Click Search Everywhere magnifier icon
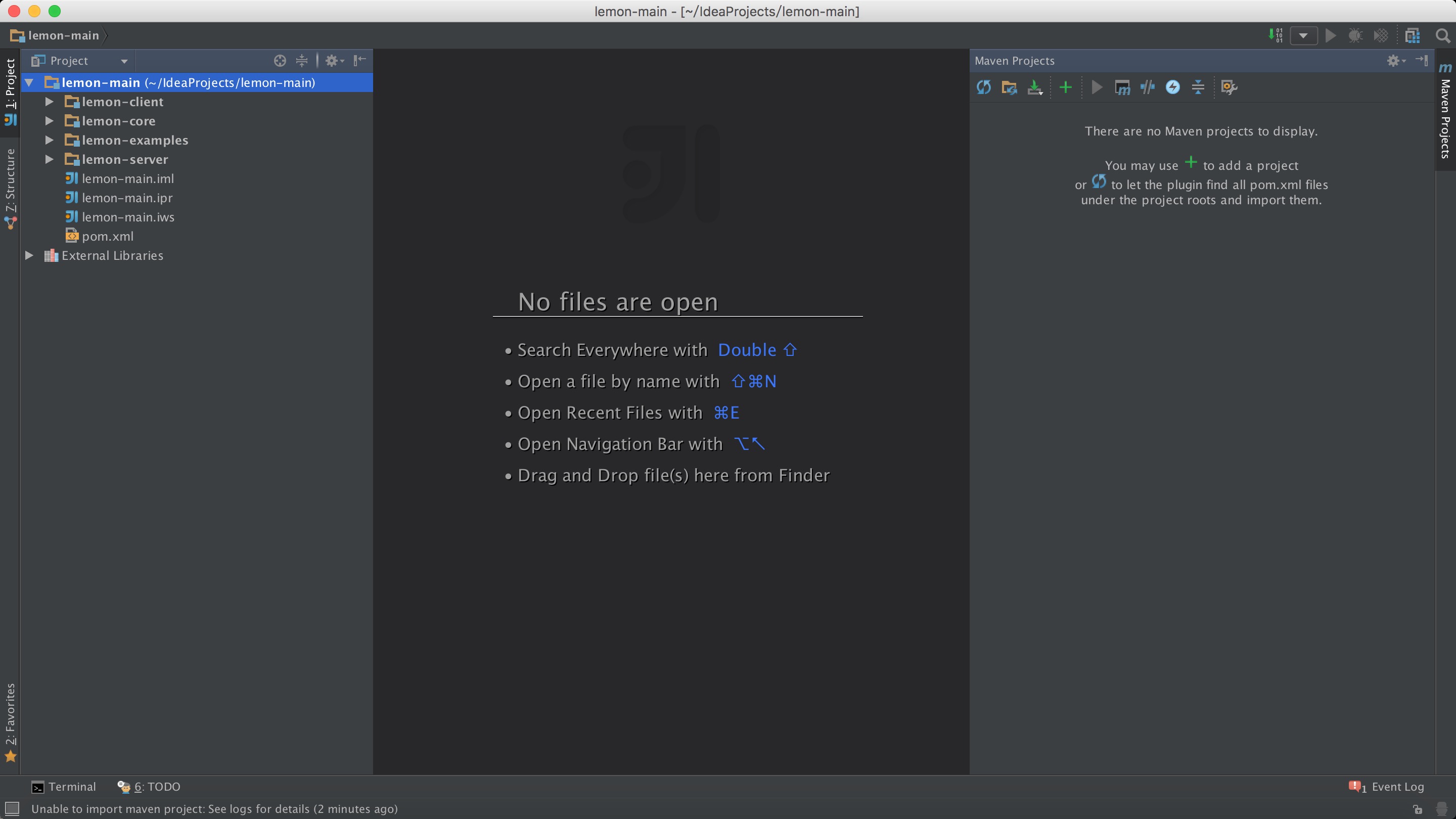The width and height of the screenshot is (1456, 819). click(1442, 35)
